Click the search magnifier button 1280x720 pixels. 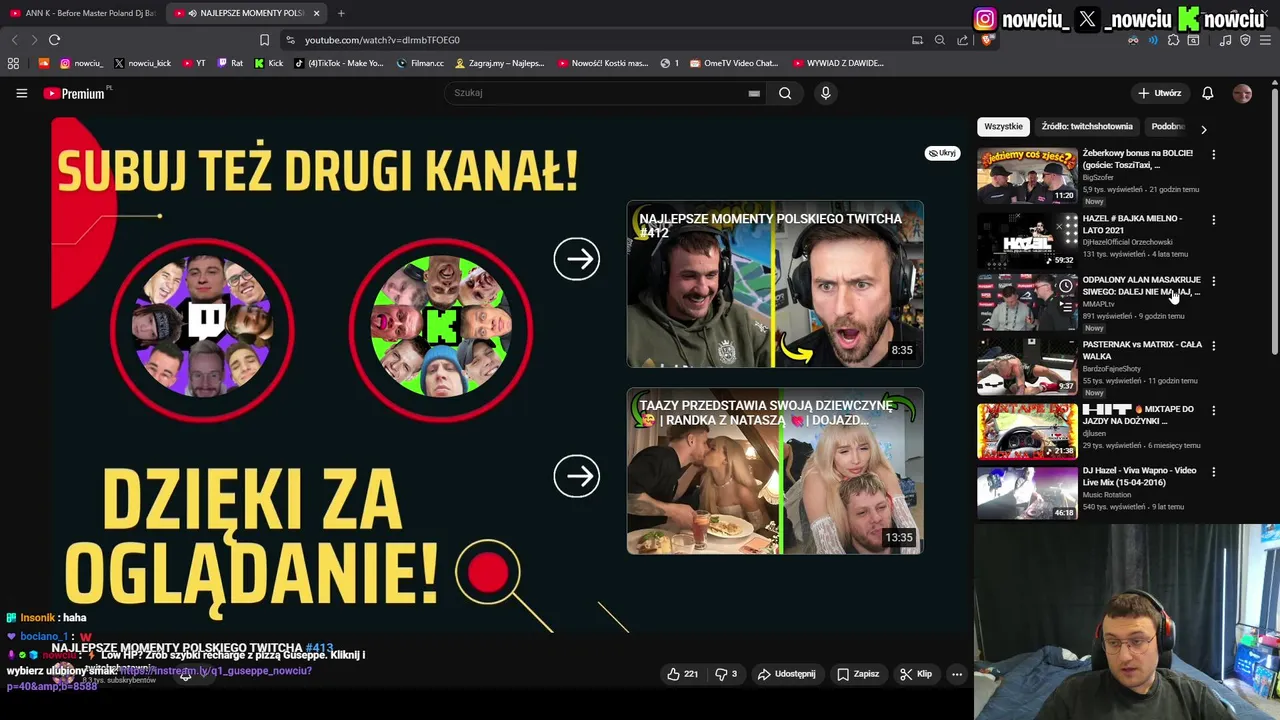click(785, 93)
